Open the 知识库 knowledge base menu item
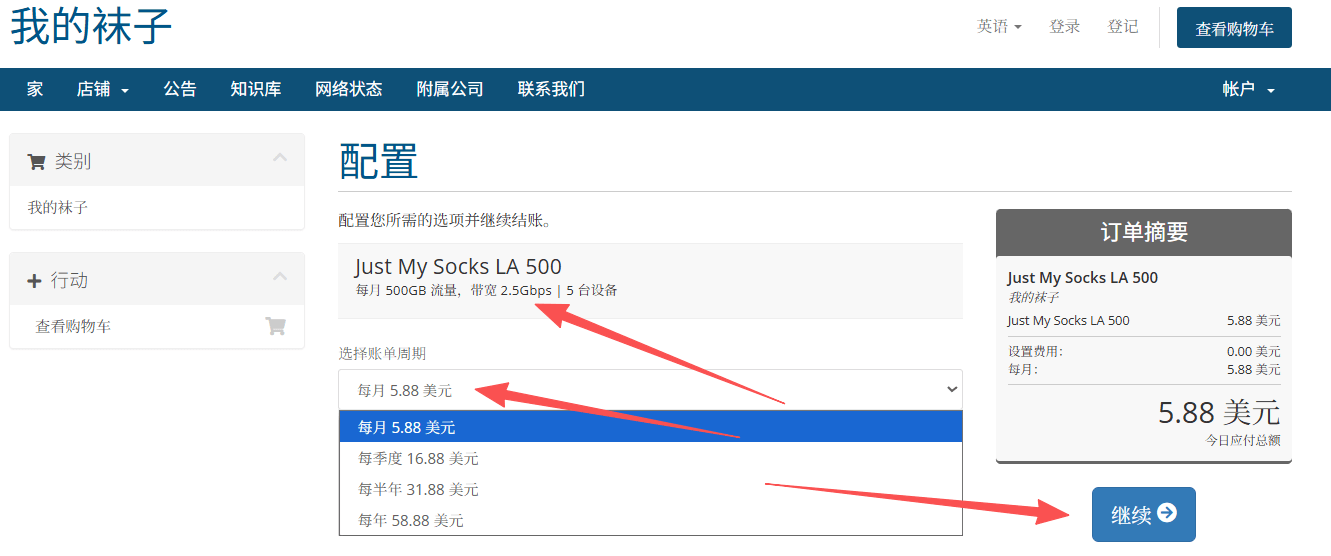Screen dimensions: 1331x556 coord(256,89)
